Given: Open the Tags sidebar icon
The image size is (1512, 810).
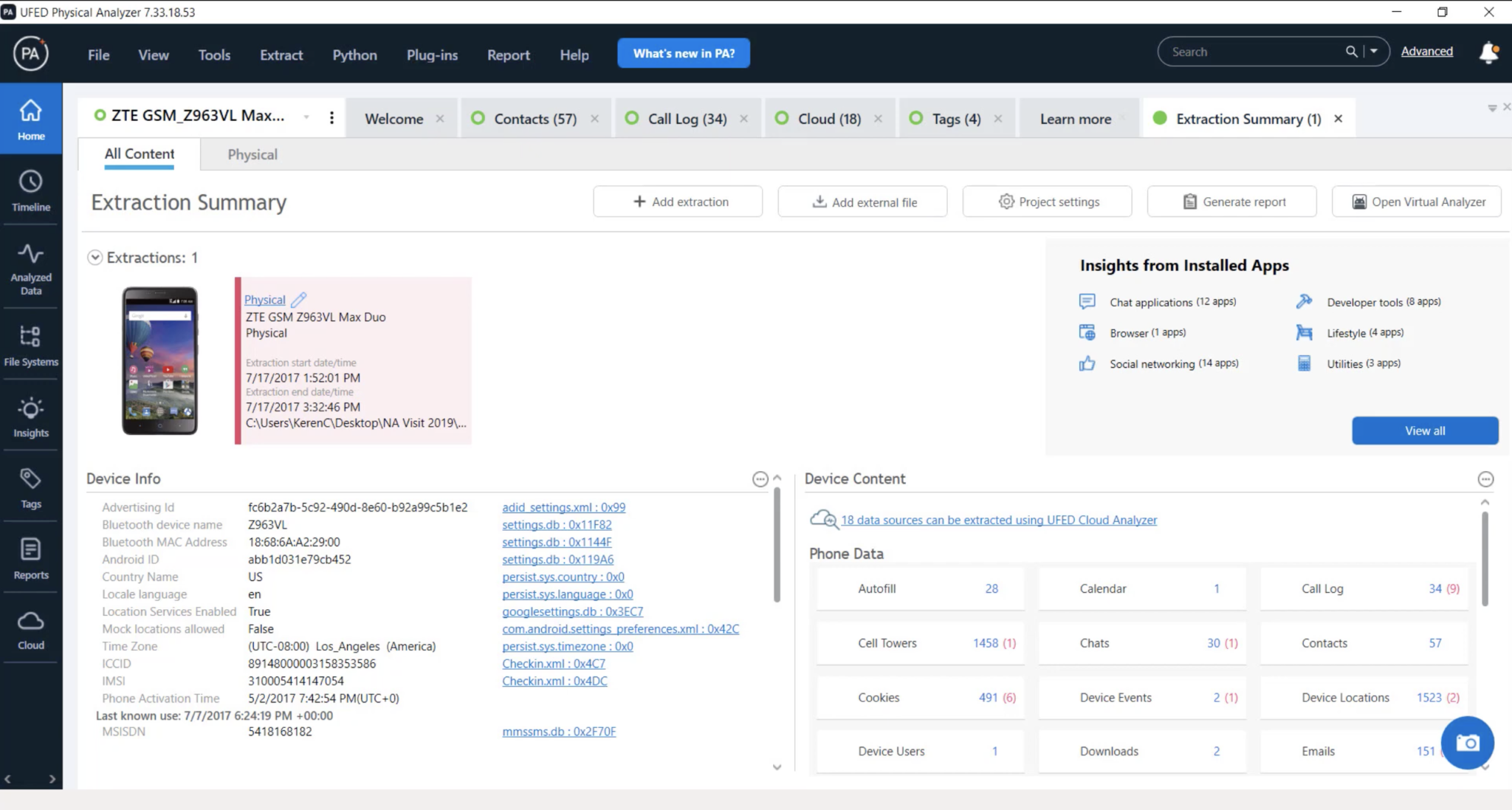Looking at the screenshot, I should point(31,487).
